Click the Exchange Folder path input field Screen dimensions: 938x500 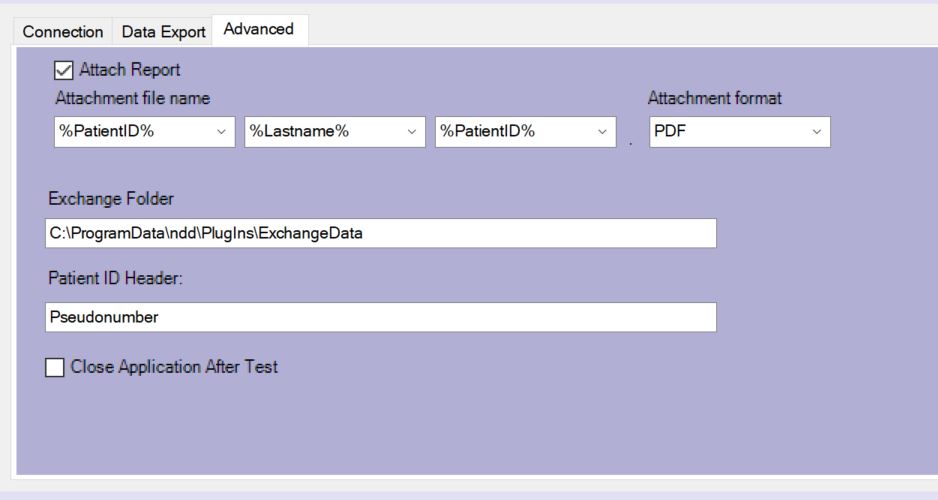tap(380, 233)
